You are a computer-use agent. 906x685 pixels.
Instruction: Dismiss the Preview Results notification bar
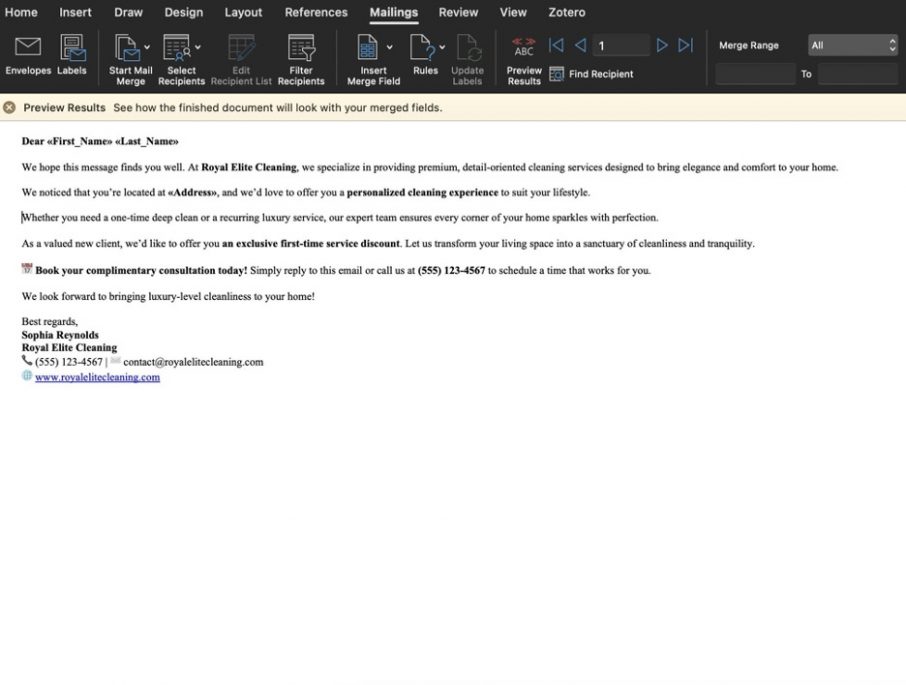pos(9,107)
